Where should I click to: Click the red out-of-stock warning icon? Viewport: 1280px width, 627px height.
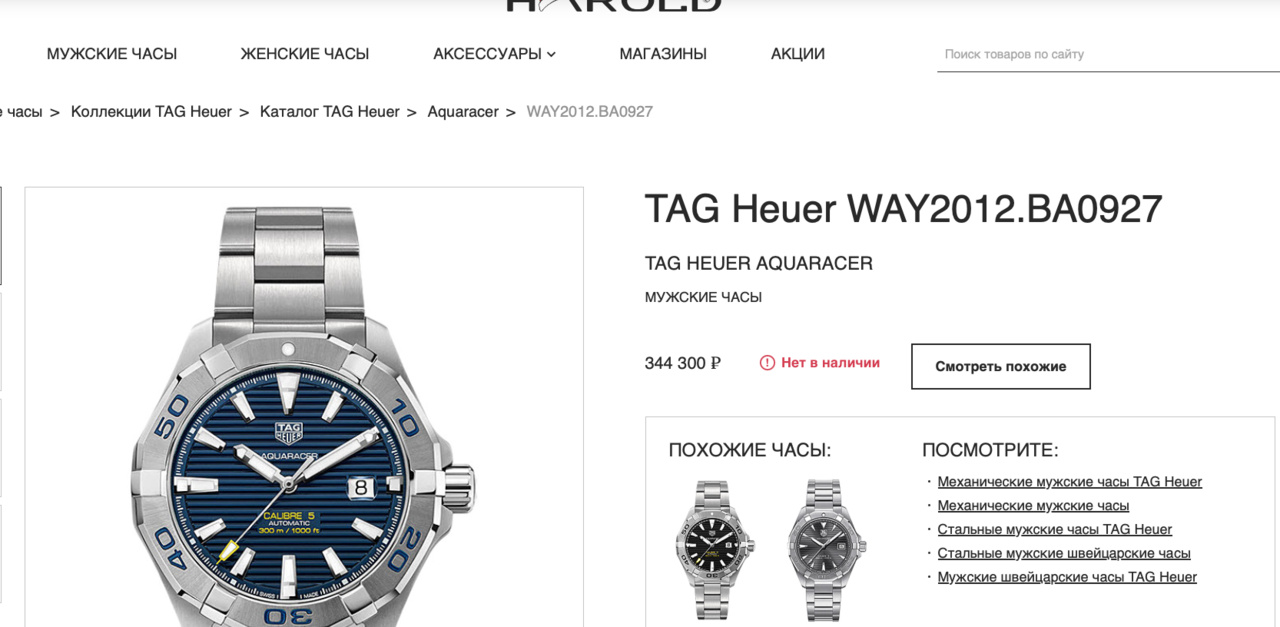click(767, 363)
